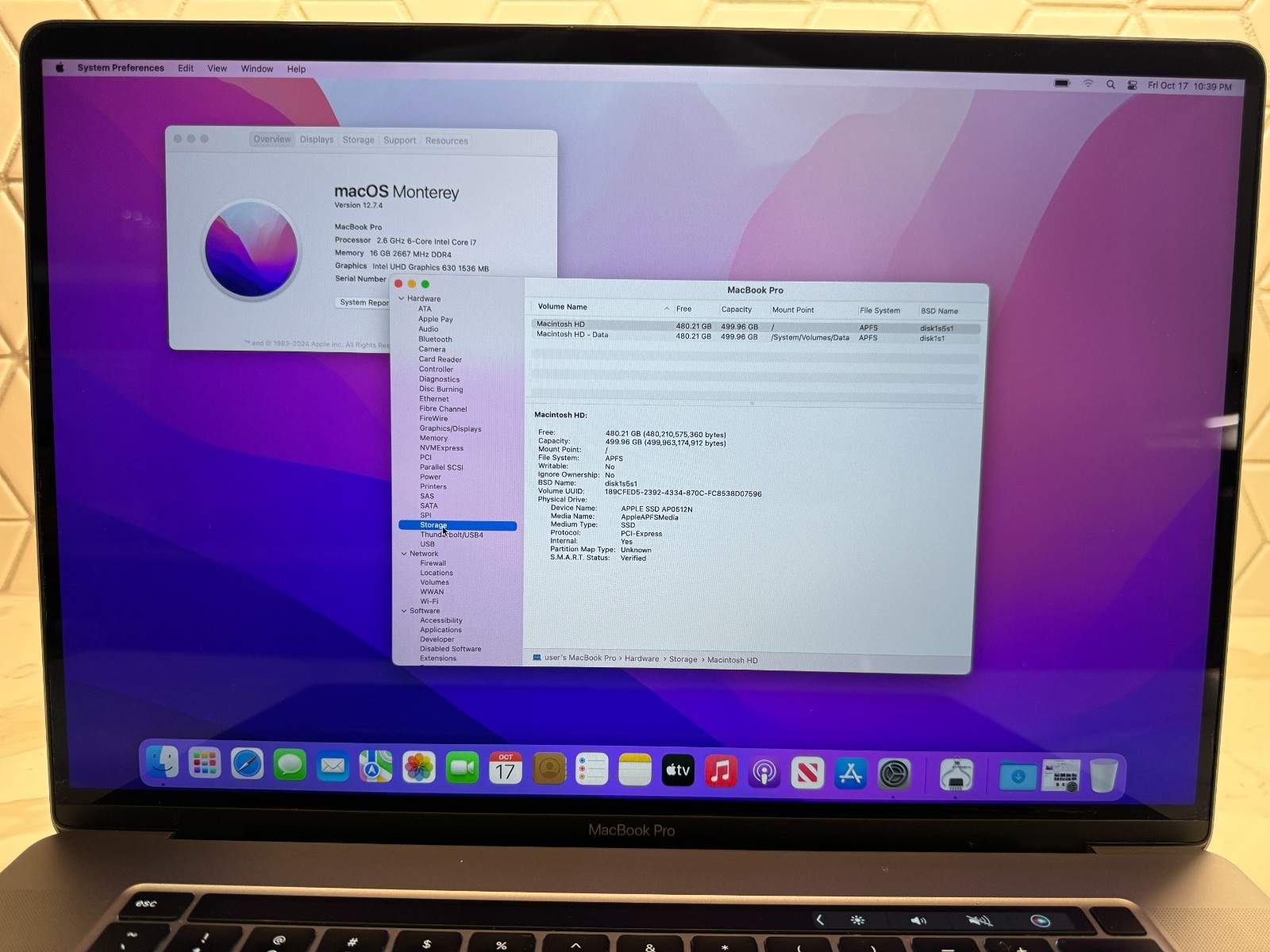The image size is (1270, 952).
Task: Sort volumes by the Capacity column
Action: 737,309
